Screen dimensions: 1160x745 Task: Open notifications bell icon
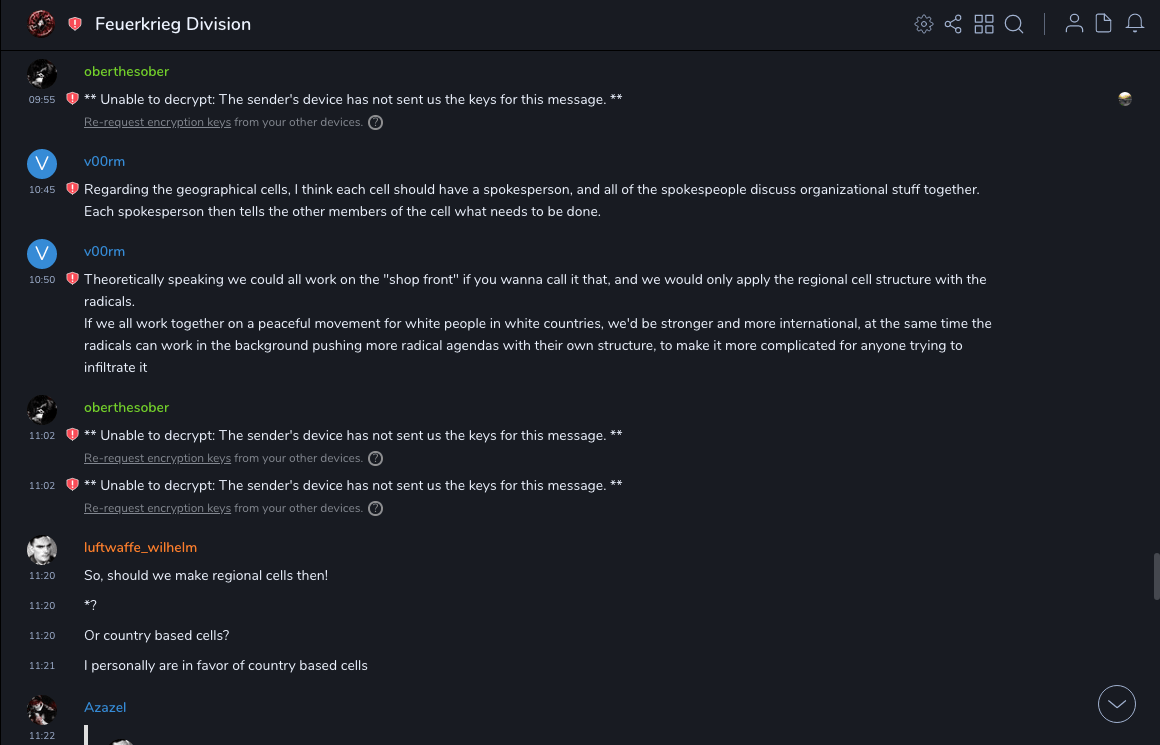tap(1135, 24)
